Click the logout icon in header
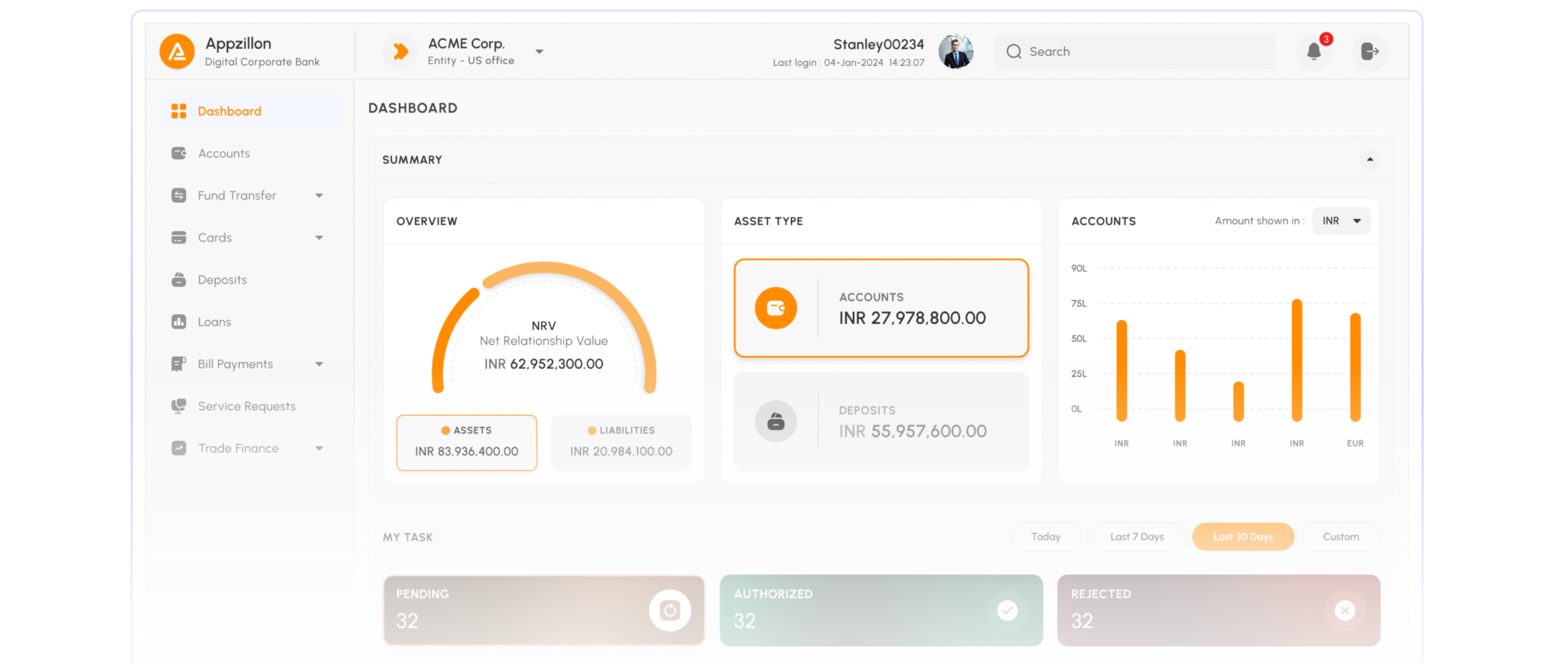Viewport: 1568px width, 664px height. (x=1370, y=51)
